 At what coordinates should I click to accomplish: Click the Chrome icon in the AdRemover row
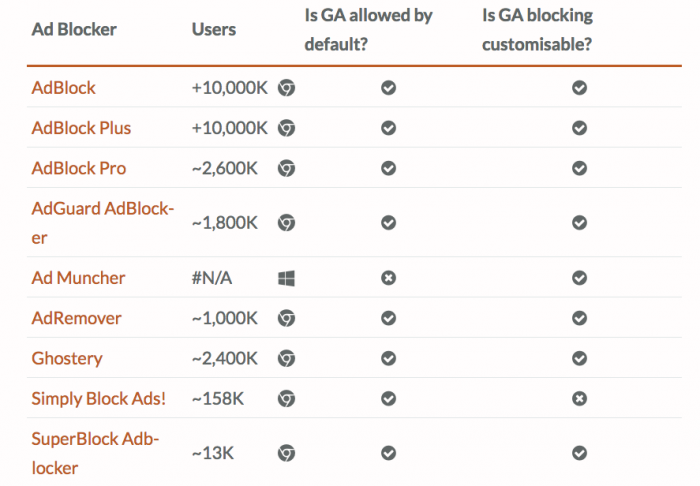click(286, 318)
